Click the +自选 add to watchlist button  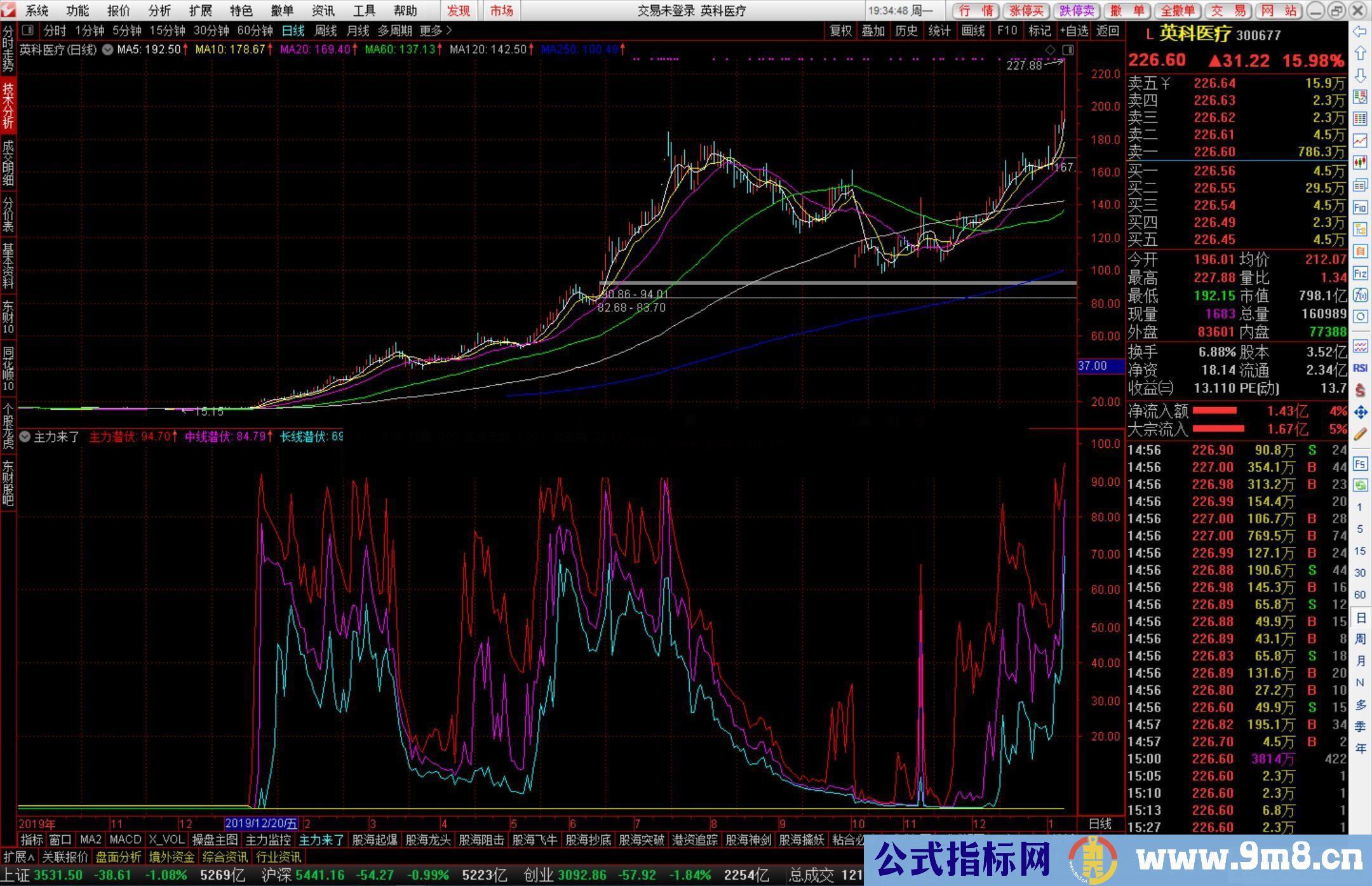pyautogui.click(x=1074, y=30)
